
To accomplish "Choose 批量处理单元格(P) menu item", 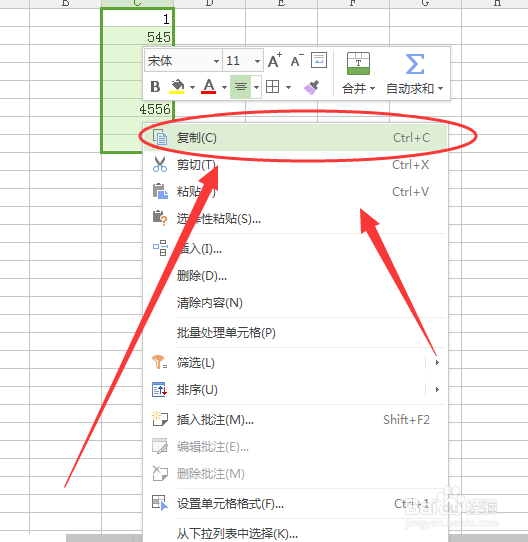I will point(295,333).
